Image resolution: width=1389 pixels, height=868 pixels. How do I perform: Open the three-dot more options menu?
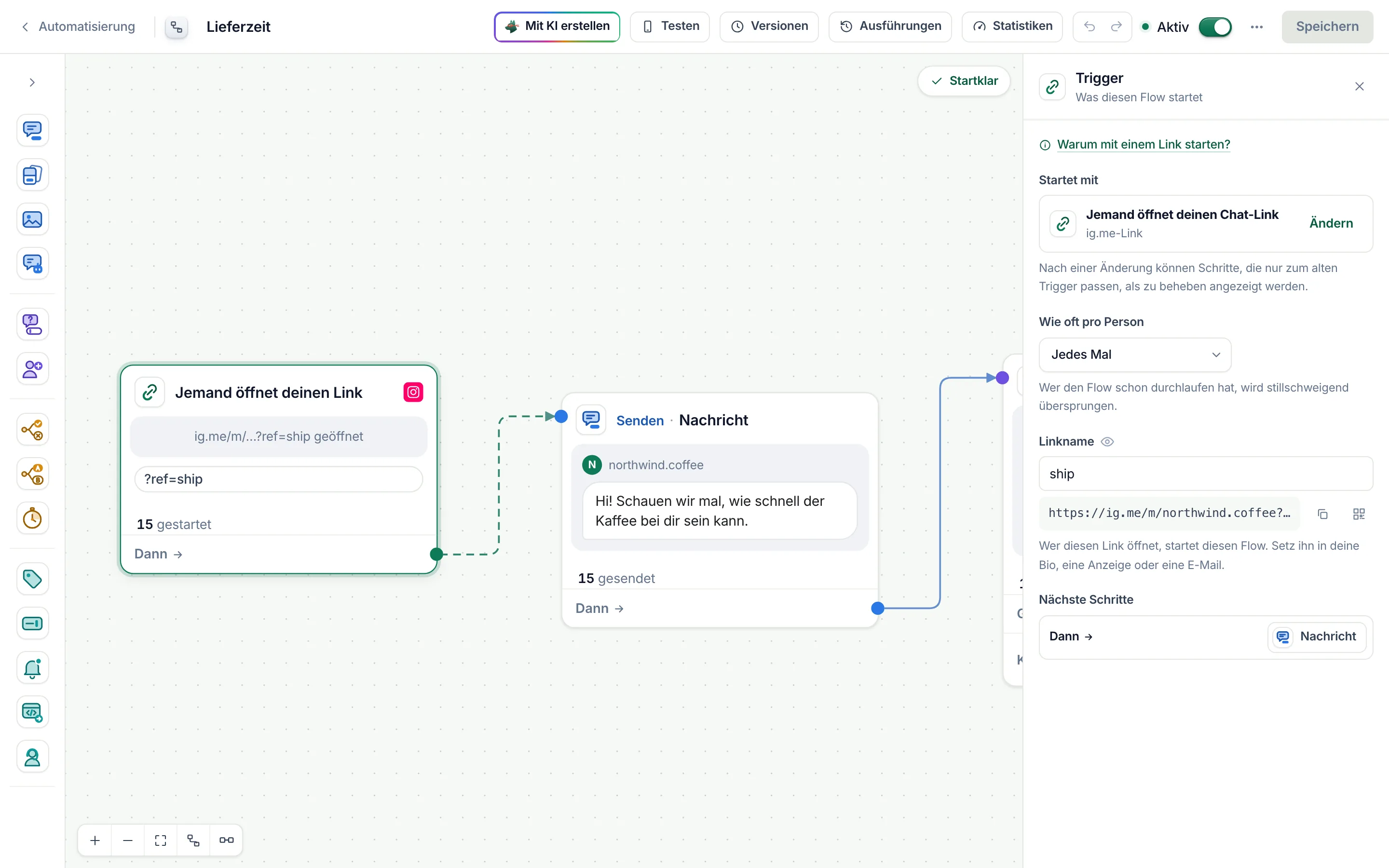(1256, 27)
